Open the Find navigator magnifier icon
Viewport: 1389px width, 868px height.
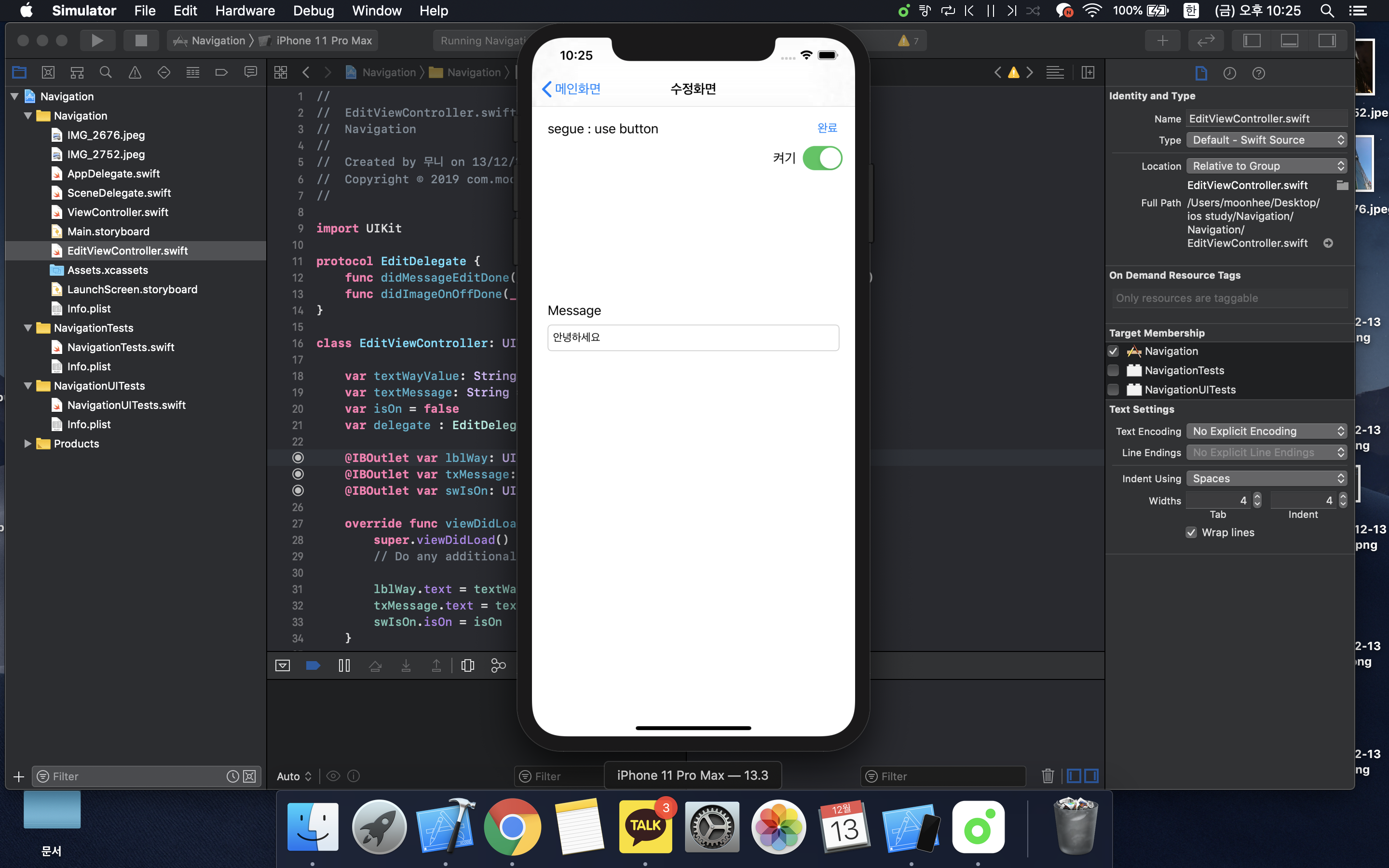[x=106, y=72]
